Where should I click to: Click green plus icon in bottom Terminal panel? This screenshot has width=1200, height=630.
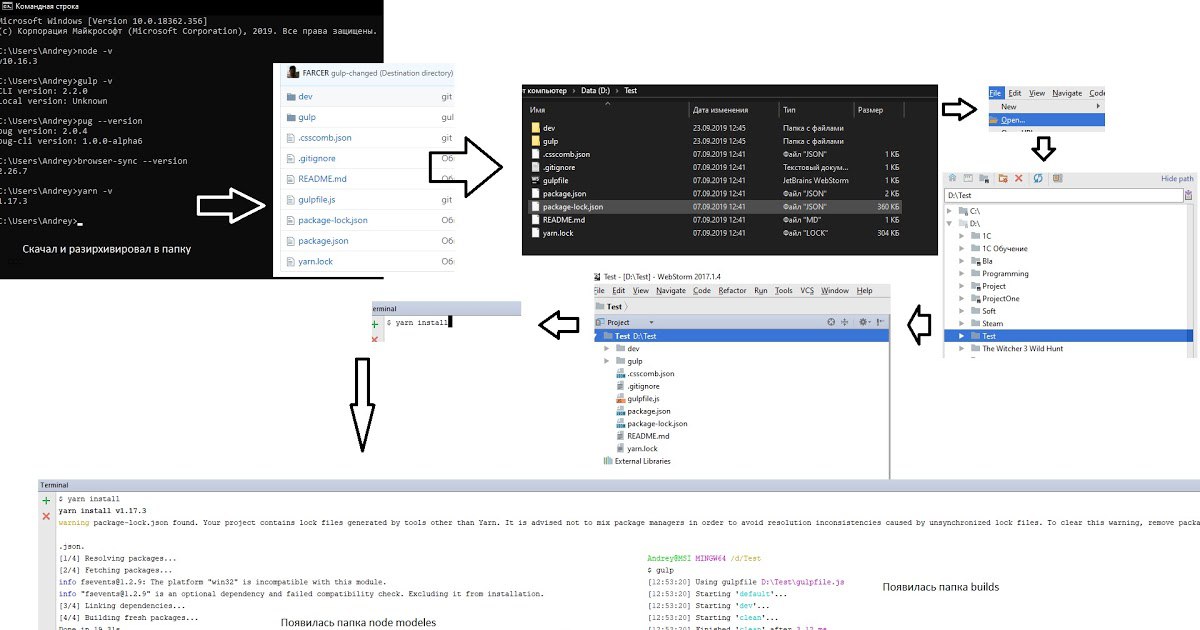46,499
